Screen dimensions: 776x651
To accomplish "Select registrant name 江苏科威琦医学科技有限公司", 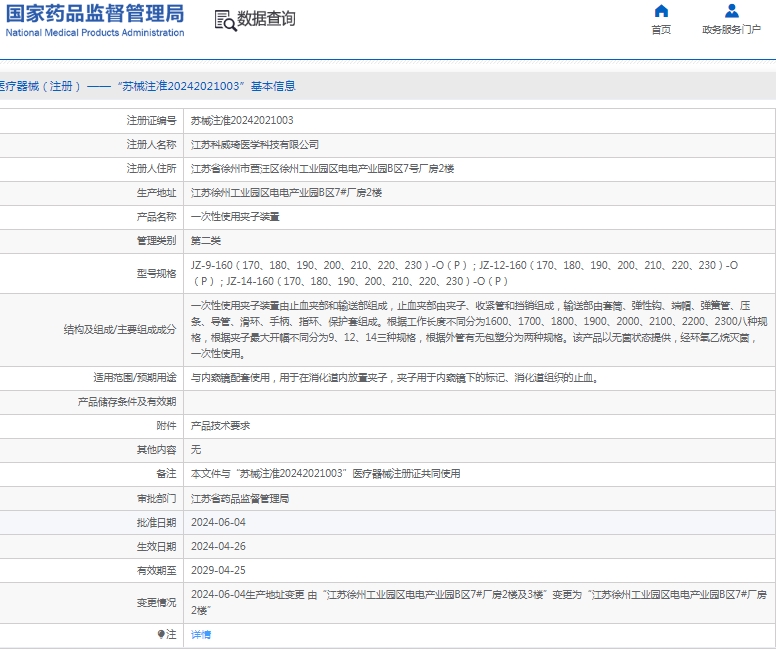I will click(255, 145).
